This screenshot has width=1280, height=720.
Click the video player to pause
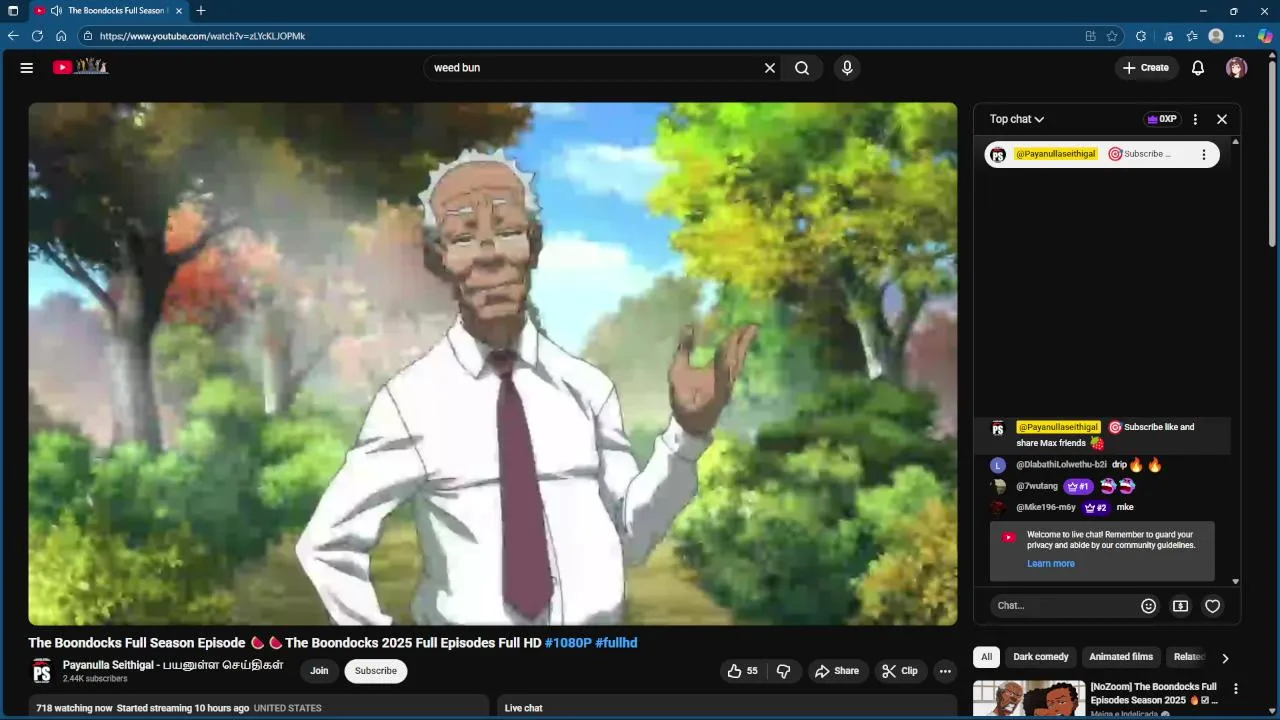pyautogui.click(x=492, y=364)
